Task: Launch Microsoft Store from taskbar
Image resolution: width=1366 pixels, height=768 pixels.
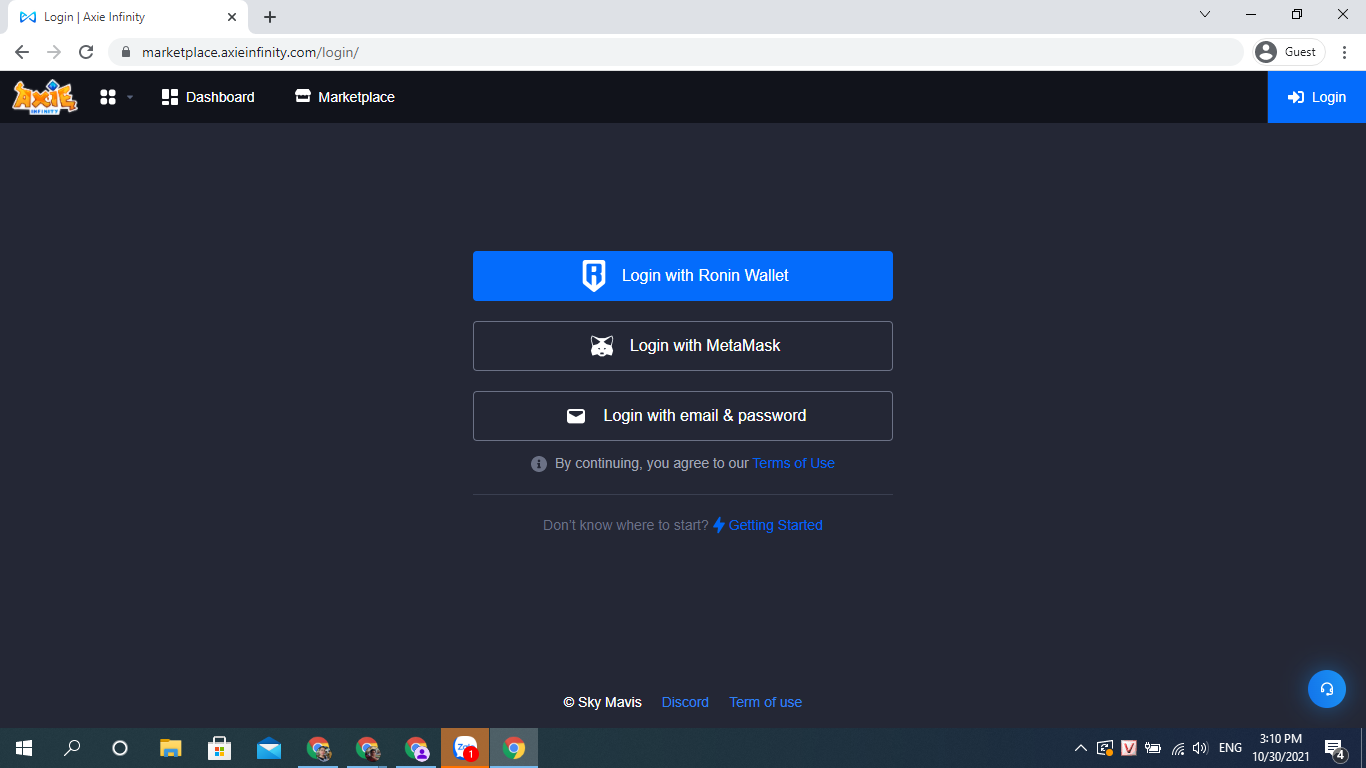Action: tap(220, 748)
